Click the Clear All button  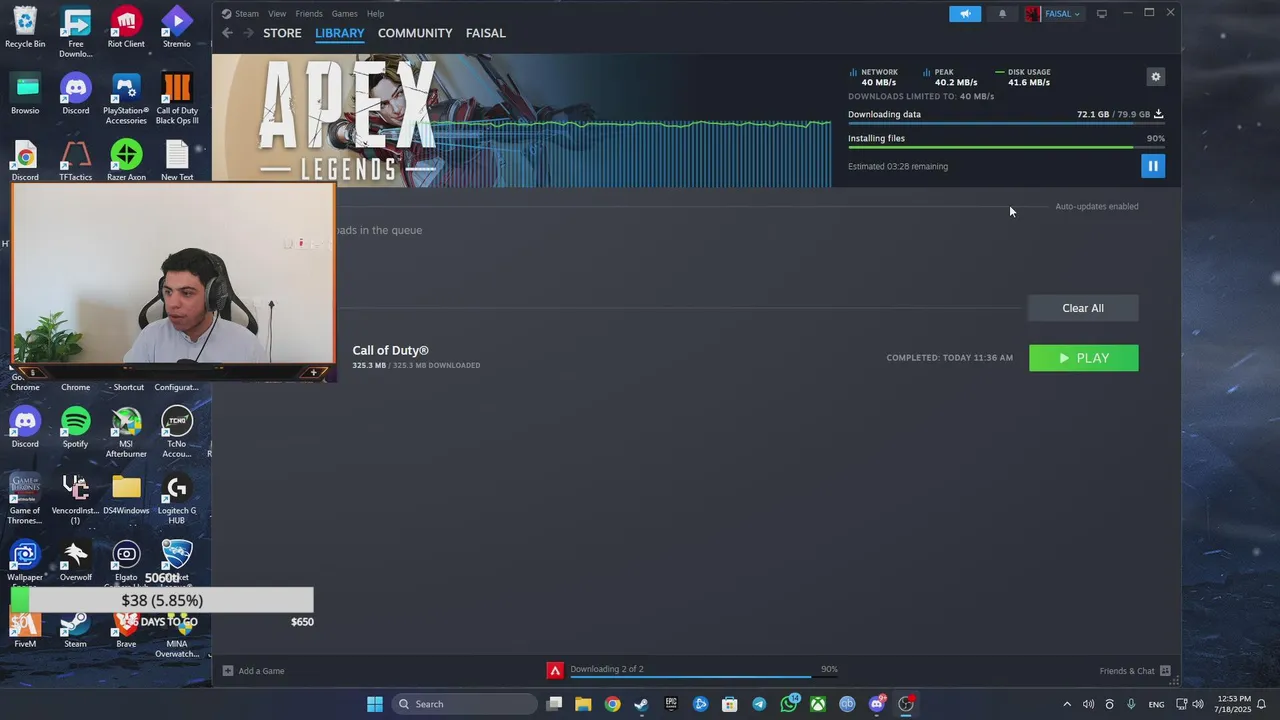click(x=1083, y=308)
